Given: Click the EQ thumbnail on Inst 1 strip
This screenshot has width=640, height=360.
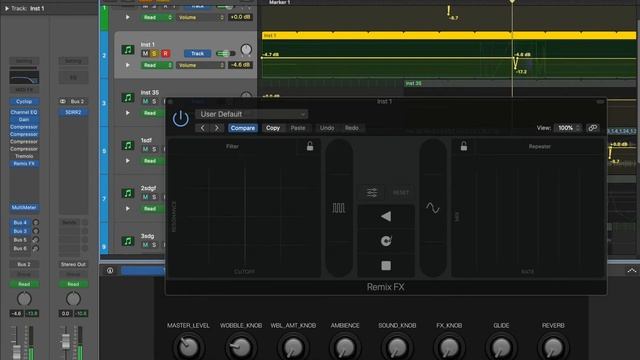Looking at the screenshot, I should click(24, 77).
